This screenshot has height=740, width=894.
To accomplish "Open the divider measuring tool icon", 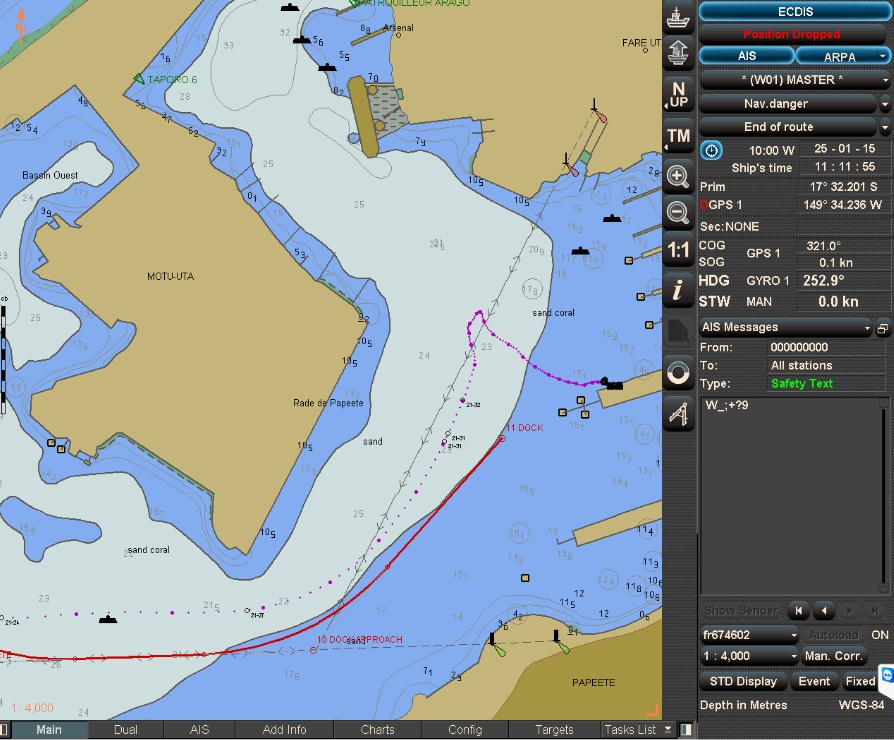I will pos(679,412).
